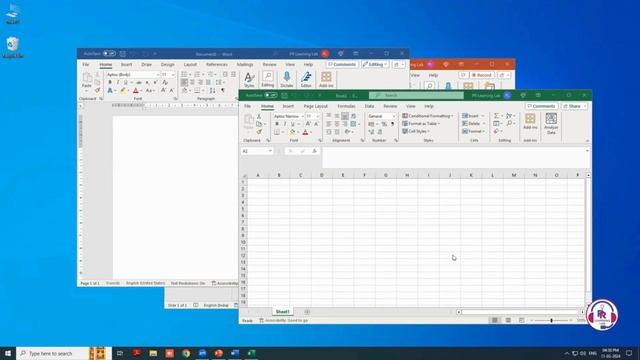Toggle AutoSave switch in Word title bar

pos(109,53)
